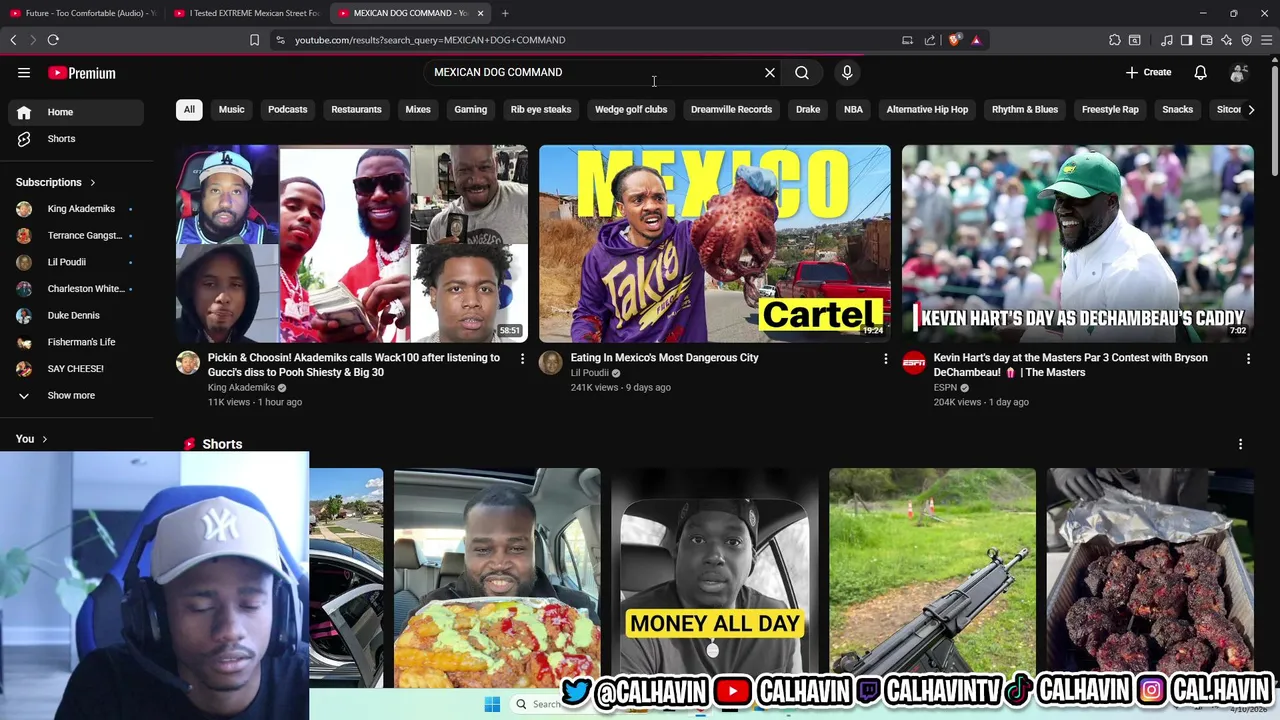Open the Leo AI sparkle icon
The height and width of the screenshot is (720, 1280).
click(1227, 40)
